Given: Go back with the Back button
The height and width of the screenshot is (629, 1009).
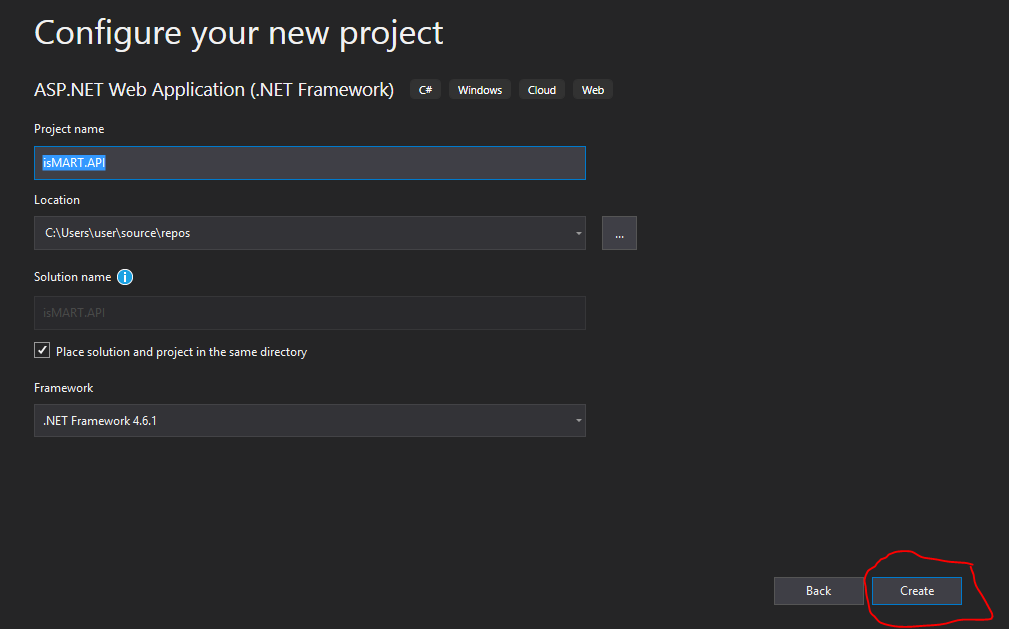Looking at the screenshot, I should (x=818, y=591).
